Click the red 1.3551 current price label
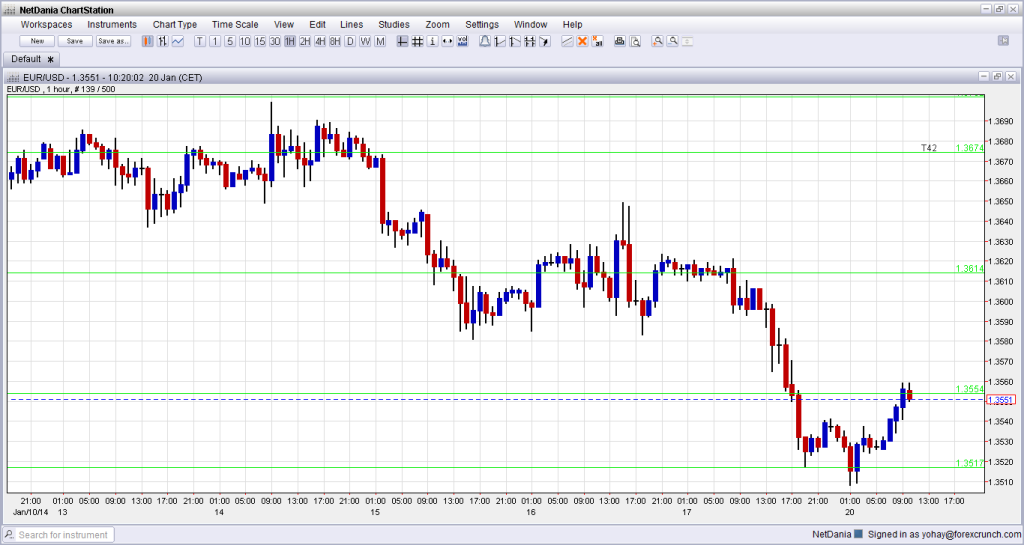Image resolution: width=1024 pixels, height=545 pixels. 1000,400
